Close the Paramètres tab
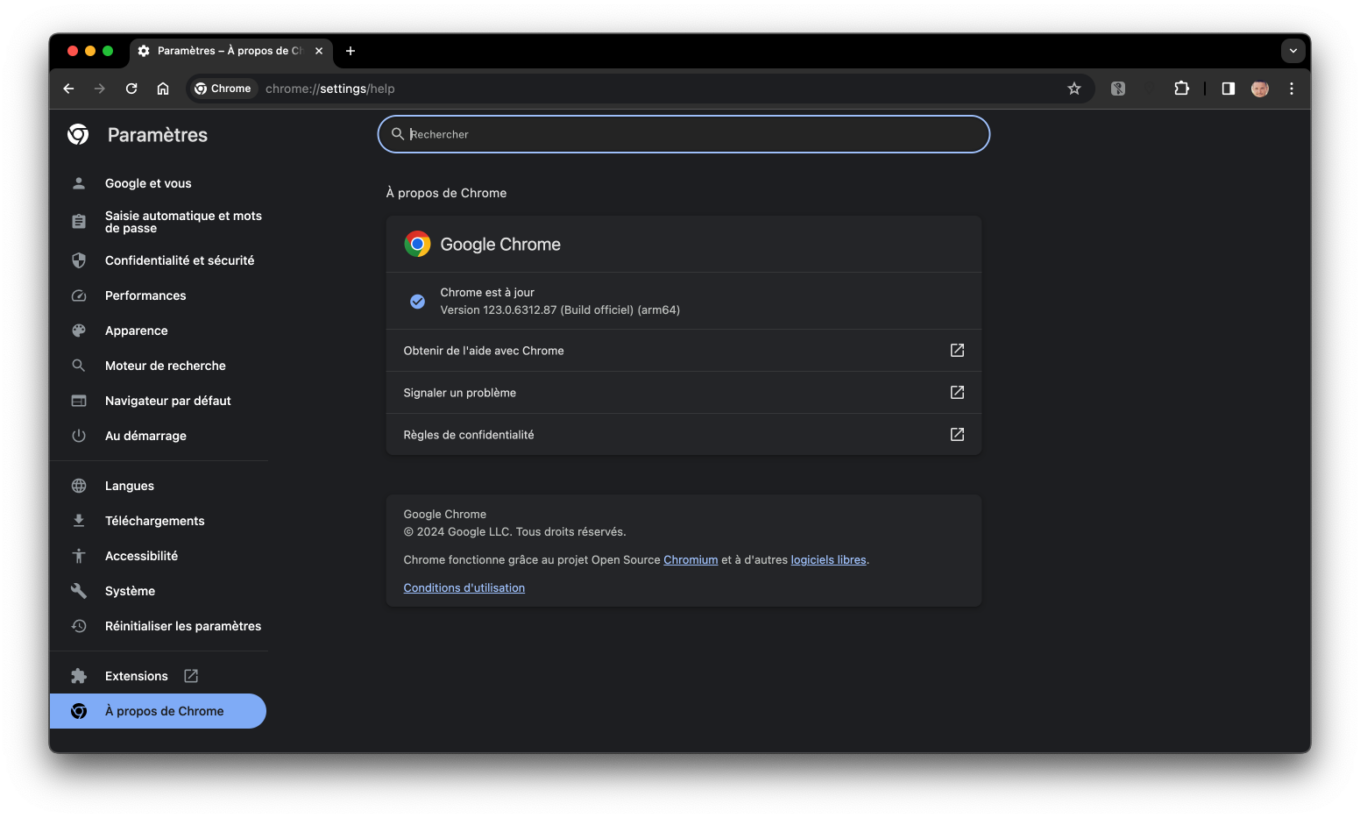1360x818 pixels. coord(319,51)
